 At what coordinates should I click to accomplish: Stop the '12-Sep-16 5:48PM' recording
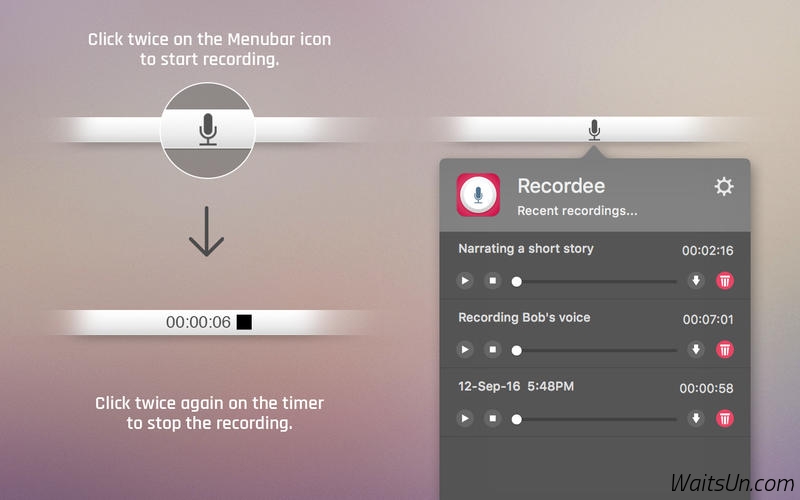492,418
